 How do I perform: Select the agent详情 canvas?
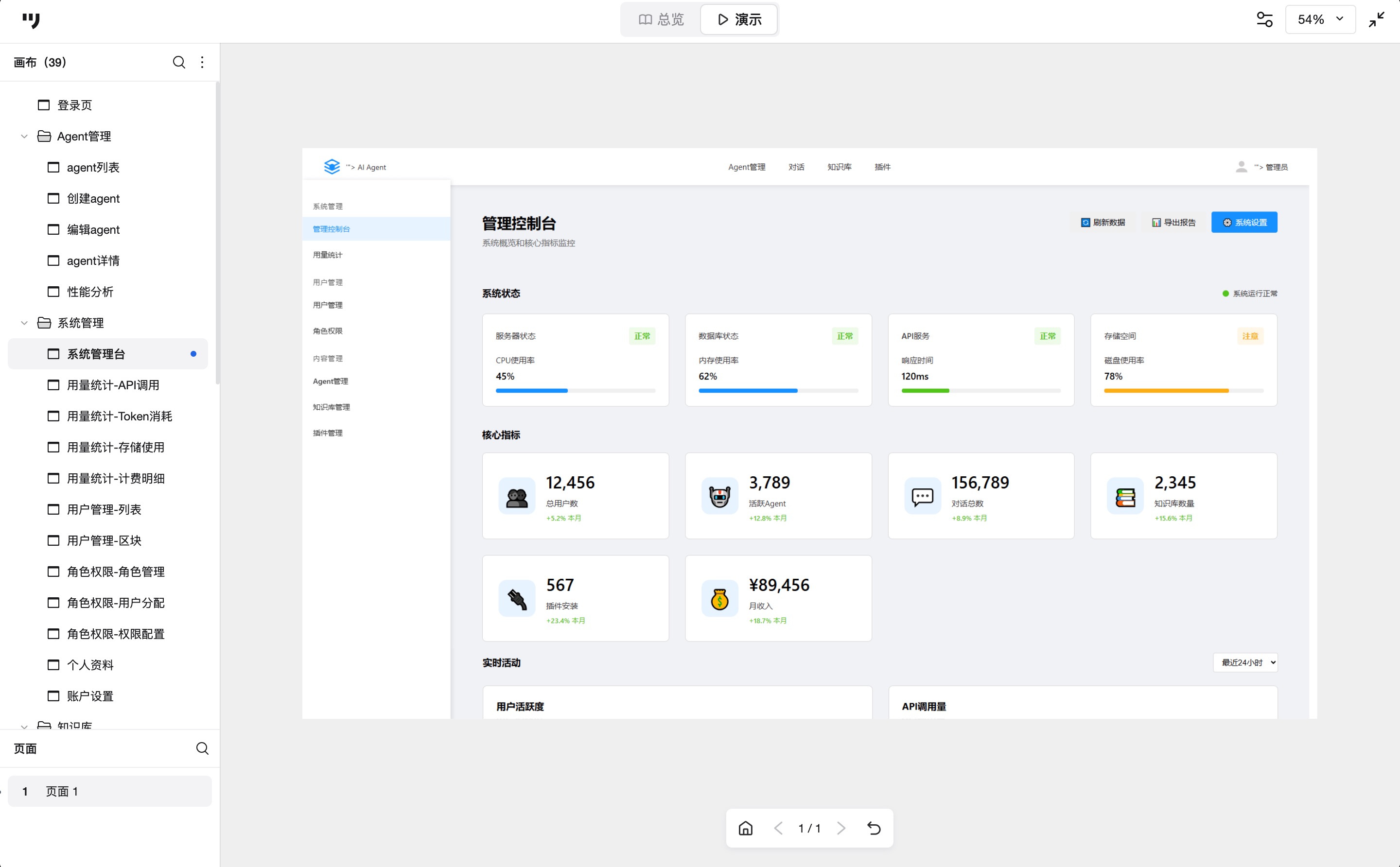pos(108,260)
